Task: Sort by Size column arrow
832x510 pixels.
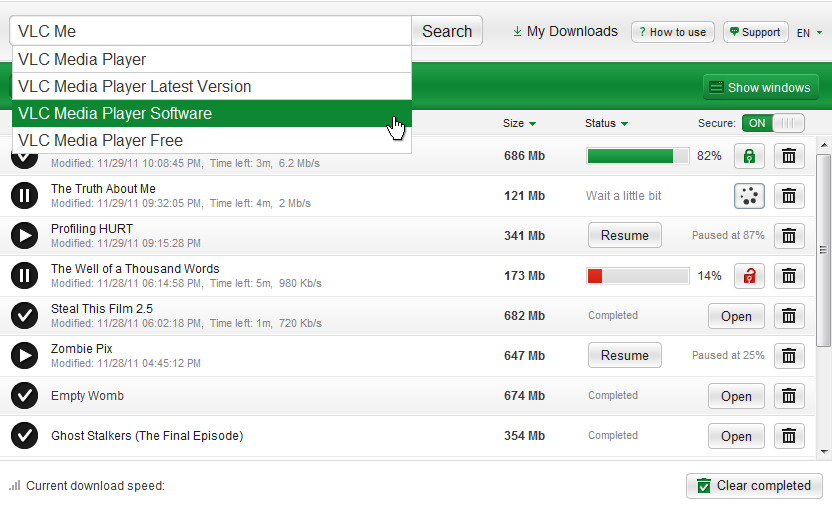Action: point(532,124)
